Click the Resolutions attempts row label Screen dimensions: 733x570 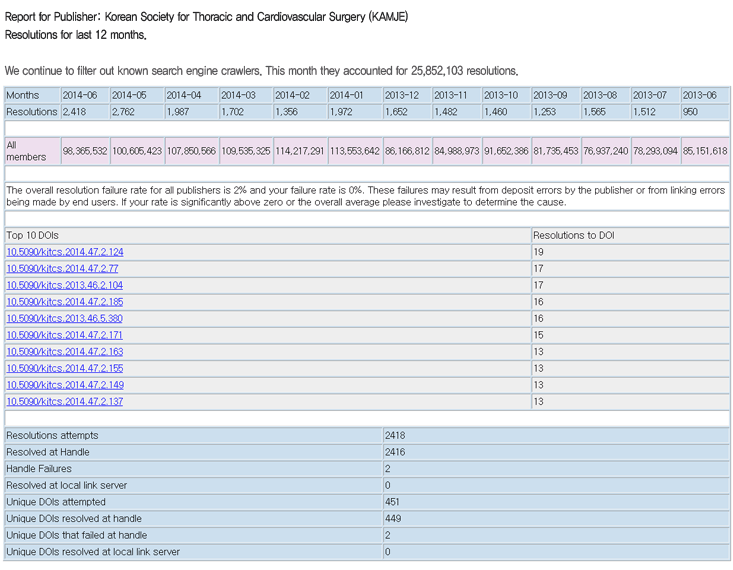point(52,436)
